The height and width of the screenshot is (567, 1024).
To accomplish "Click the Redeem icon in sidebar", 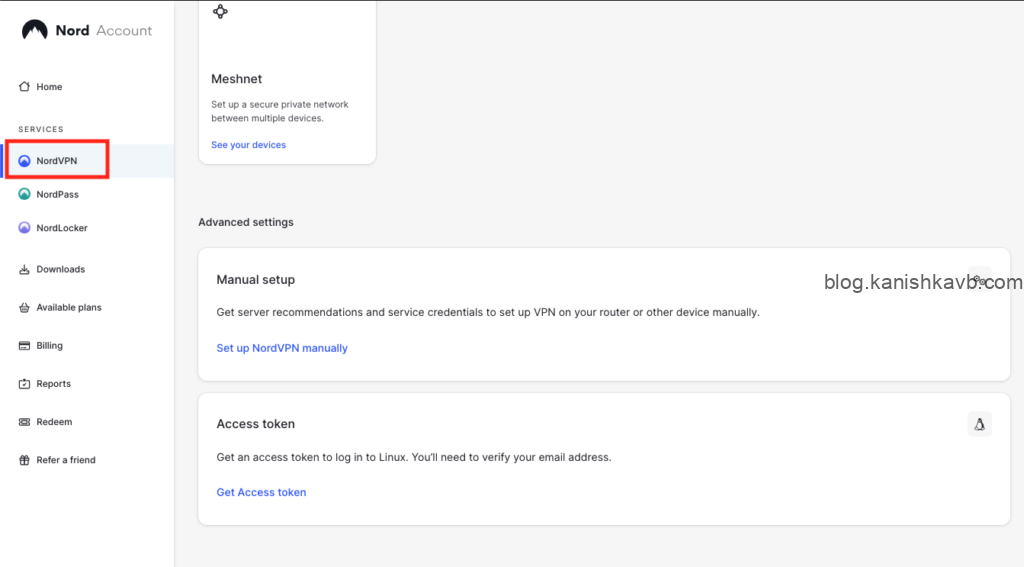I will (25, 422).
